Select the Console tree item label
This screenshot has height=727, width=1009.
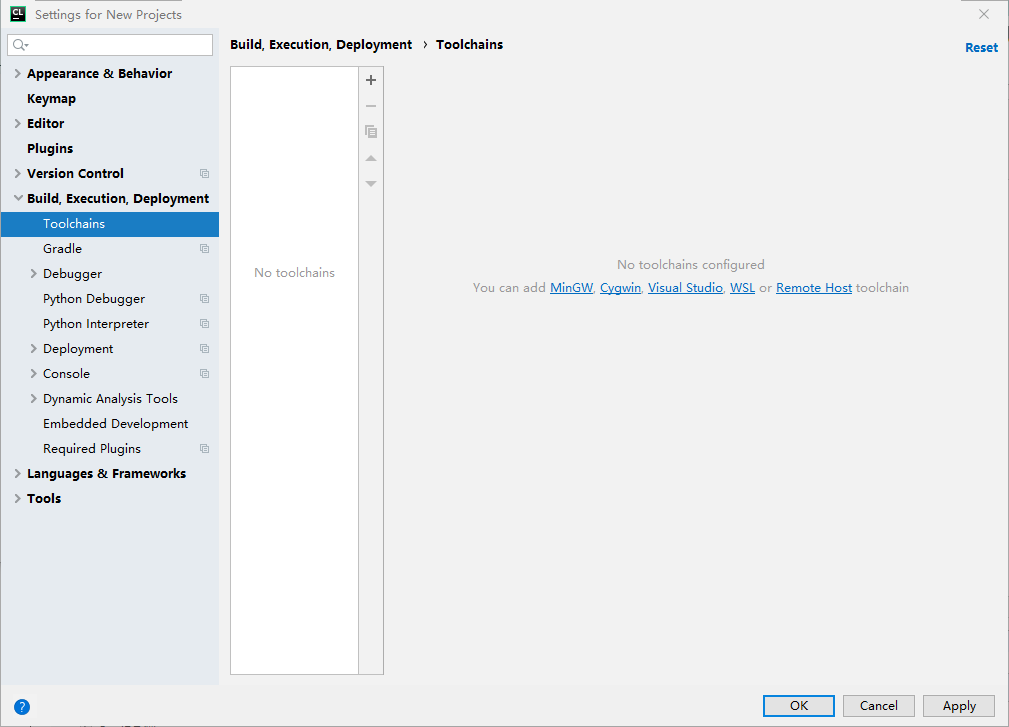pyautogui.click(x=66, y=374)
